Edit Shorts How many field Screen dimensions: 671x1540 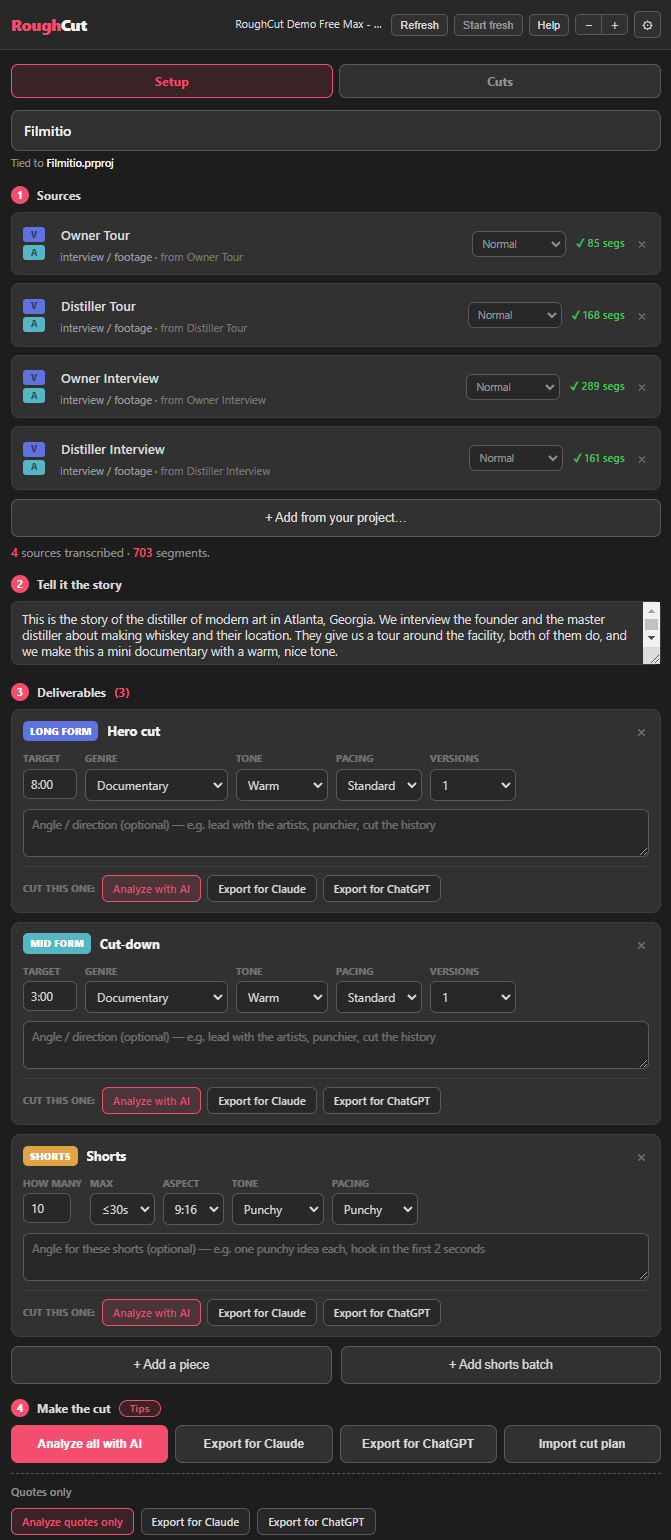coord(47,1208)
